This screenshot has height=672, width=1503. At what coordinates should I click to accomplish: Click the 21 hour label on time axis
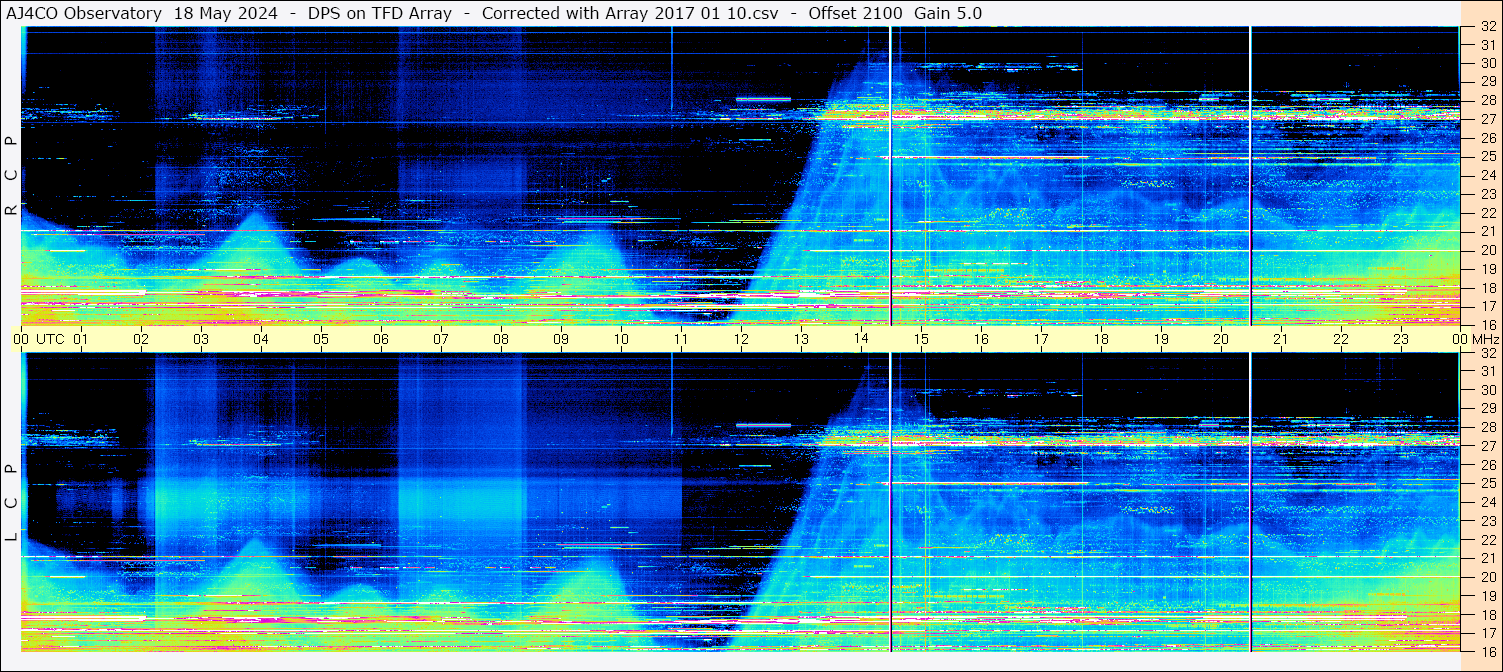1281,339
